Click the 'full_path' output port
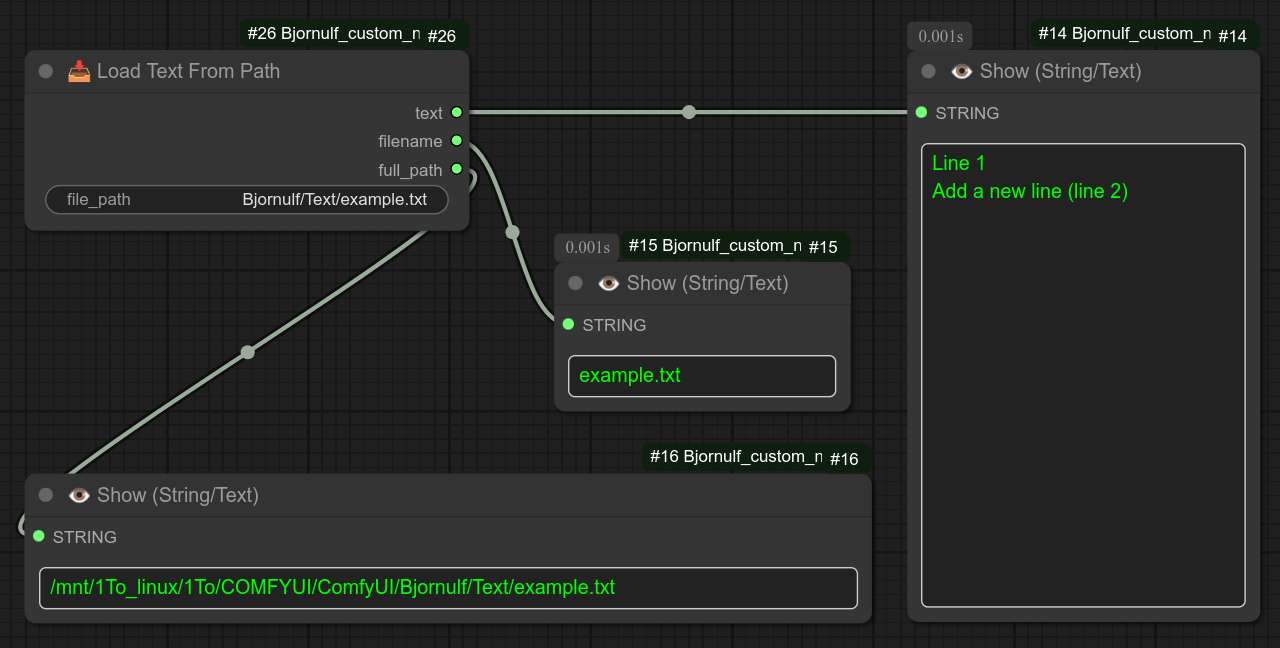This screenshot has height=648, width=1280. (456, 170)
